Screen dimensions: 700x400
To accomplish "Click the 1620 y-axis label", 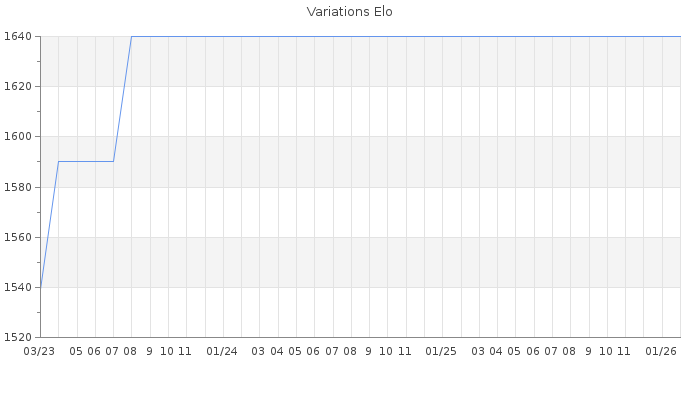I will 19,86.
